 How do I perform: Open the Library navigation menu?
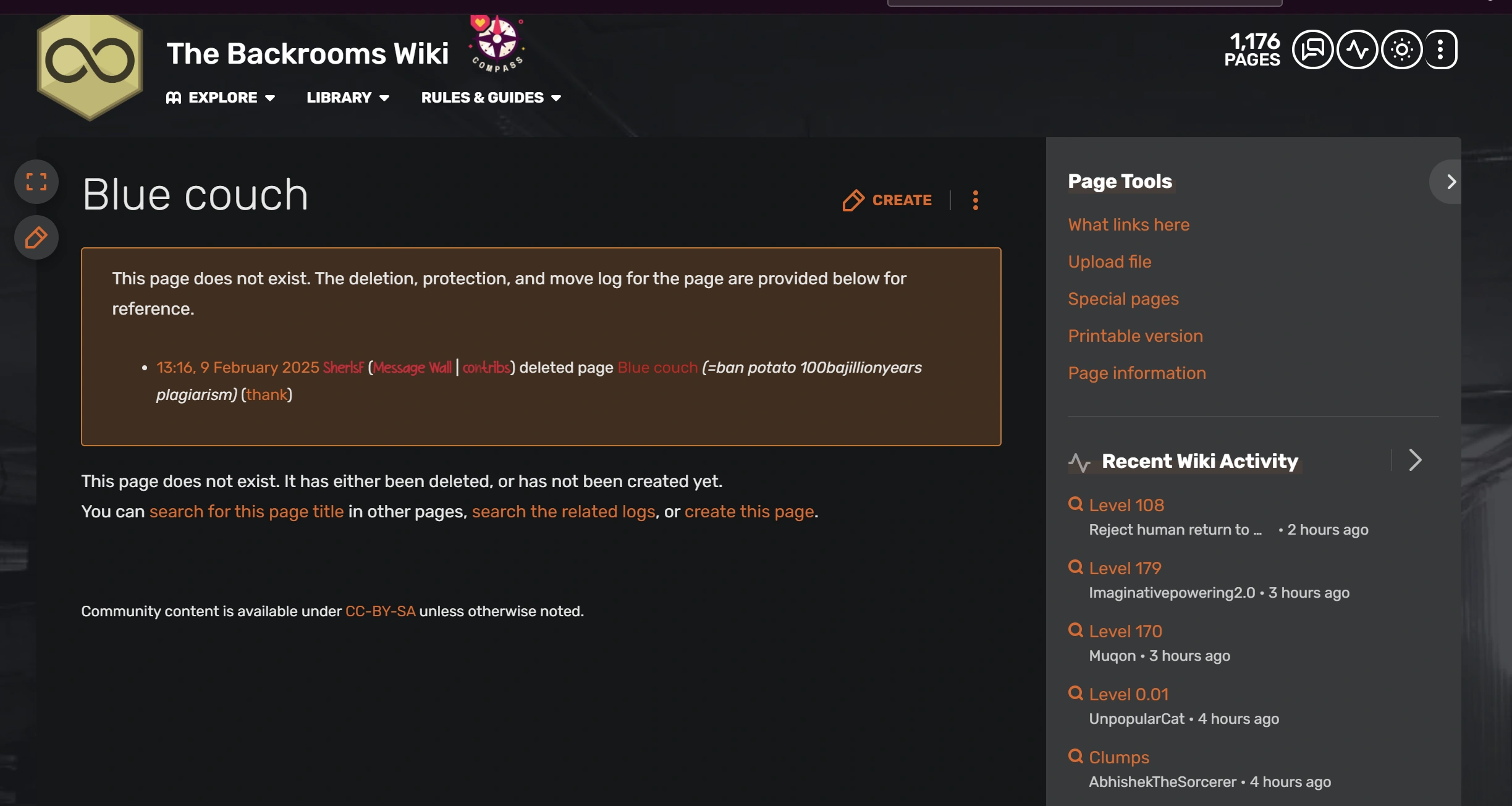click(x=348, y=98)
